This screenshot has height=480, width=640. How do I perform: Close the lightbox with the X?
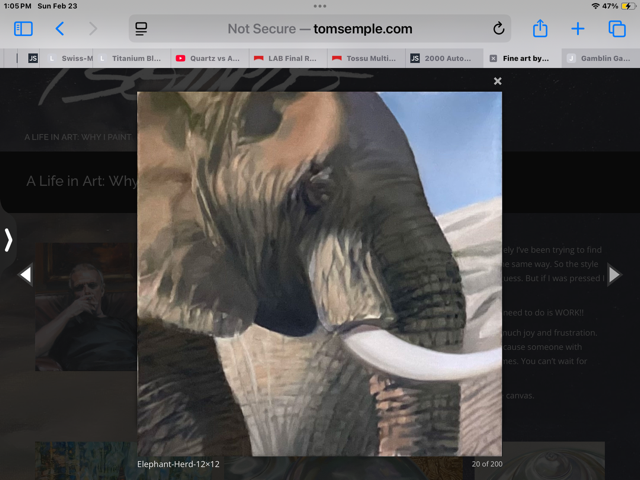pyautogui.click(x=497, y=81)
